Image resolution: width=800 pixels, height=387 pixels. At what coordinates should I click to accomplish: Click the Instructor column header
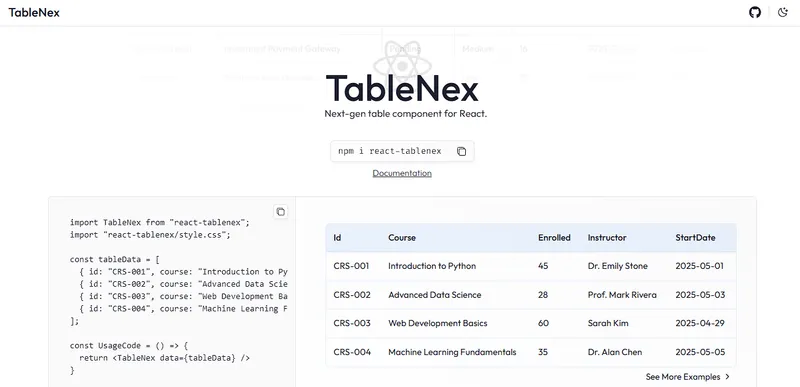pyautogui.click(x=607, y=238)
